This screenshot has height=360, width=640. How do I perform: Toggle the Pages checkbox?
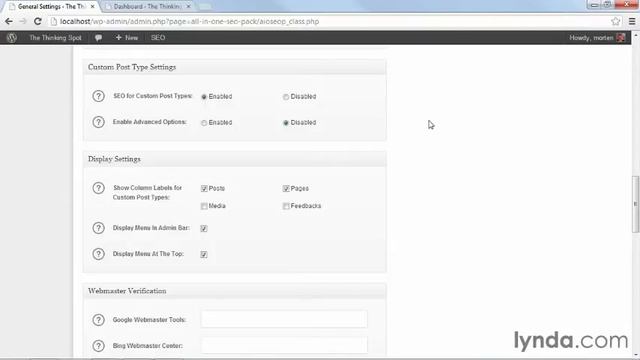(x=286, y=189)
